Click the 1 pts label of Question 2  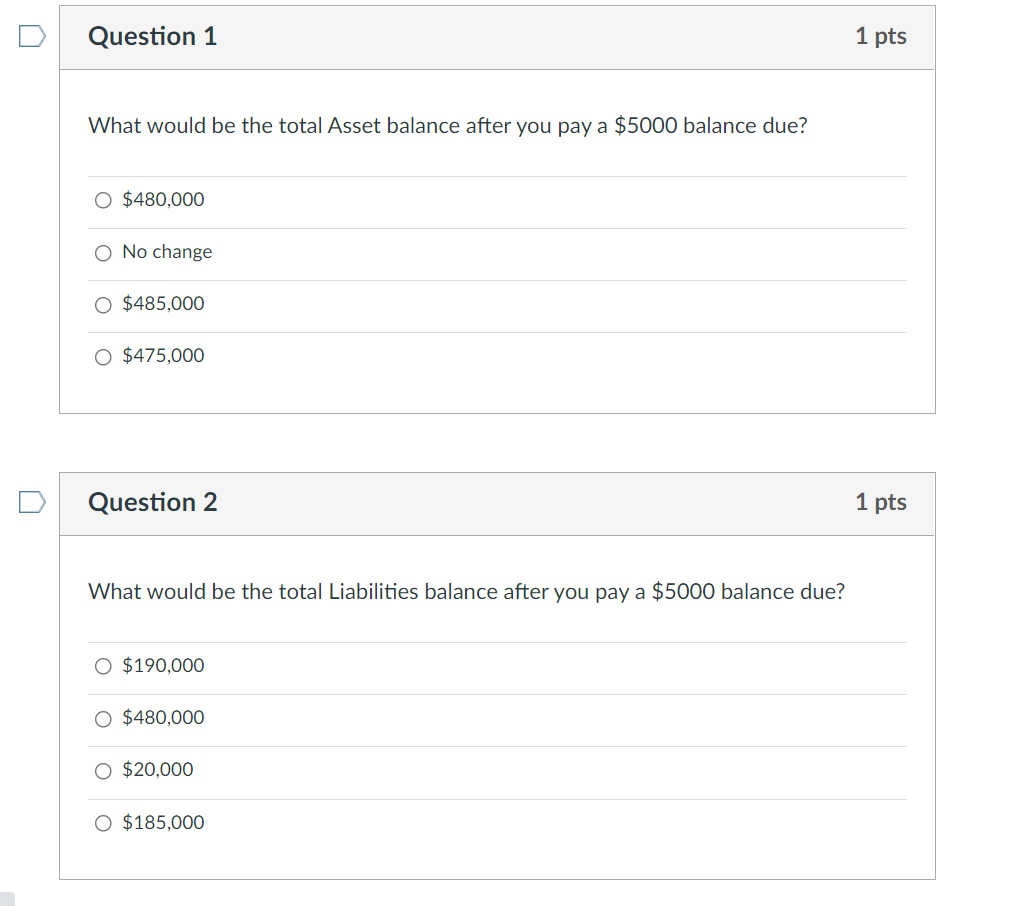click(880, 502)
